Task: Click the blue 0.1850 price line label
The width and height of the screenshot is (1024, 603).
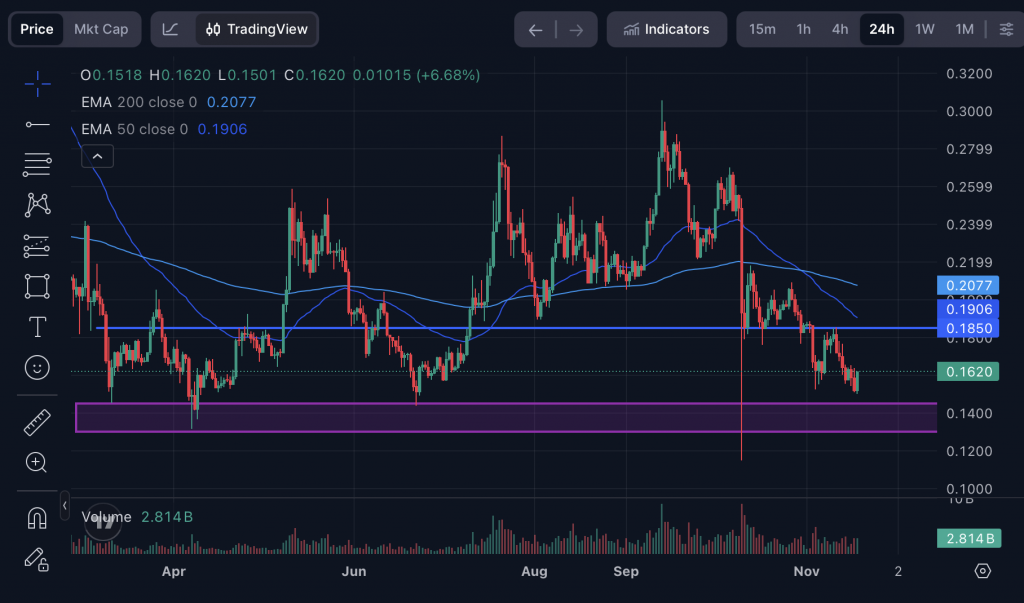Action: [x=968, y=328]
